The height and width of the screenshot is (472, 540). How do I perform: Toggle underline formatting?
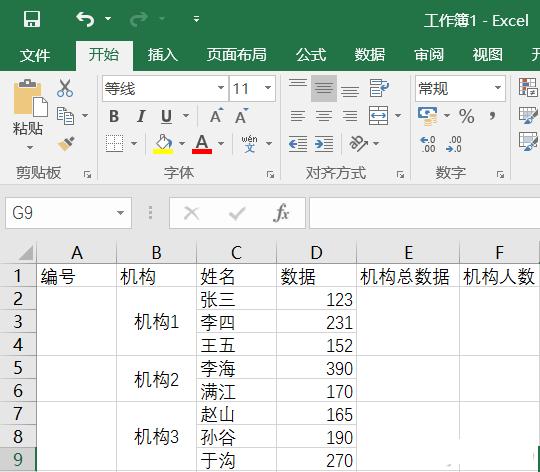click(x=167, y=116)
